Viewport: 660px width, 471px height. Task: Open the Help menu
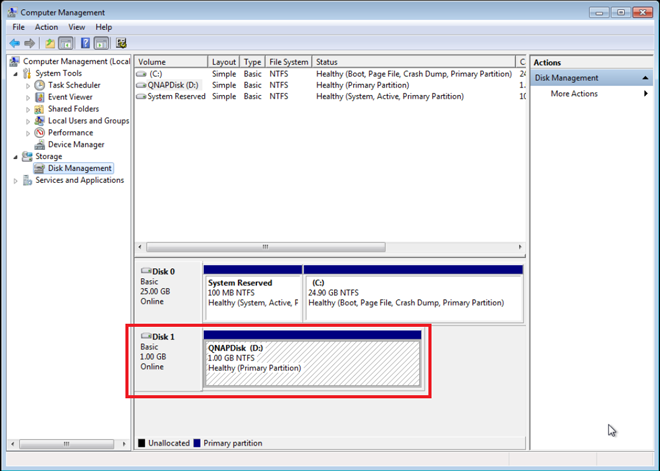104,27
